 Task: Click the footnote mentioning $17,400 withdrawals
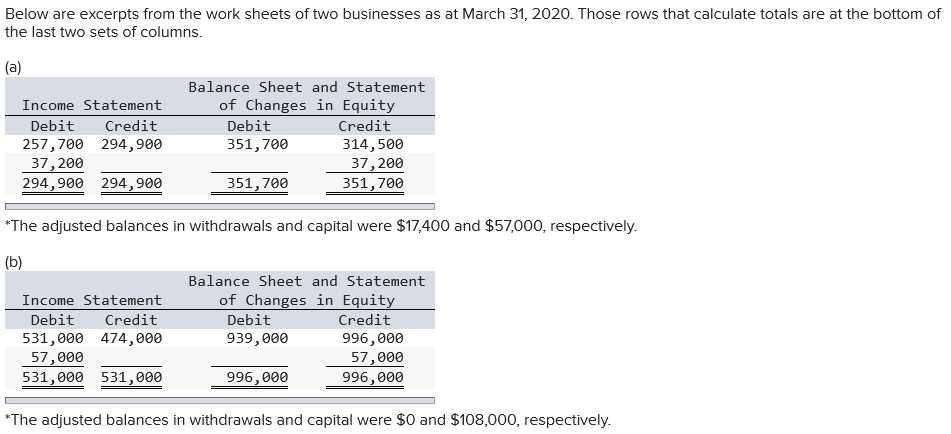[320, 226]
